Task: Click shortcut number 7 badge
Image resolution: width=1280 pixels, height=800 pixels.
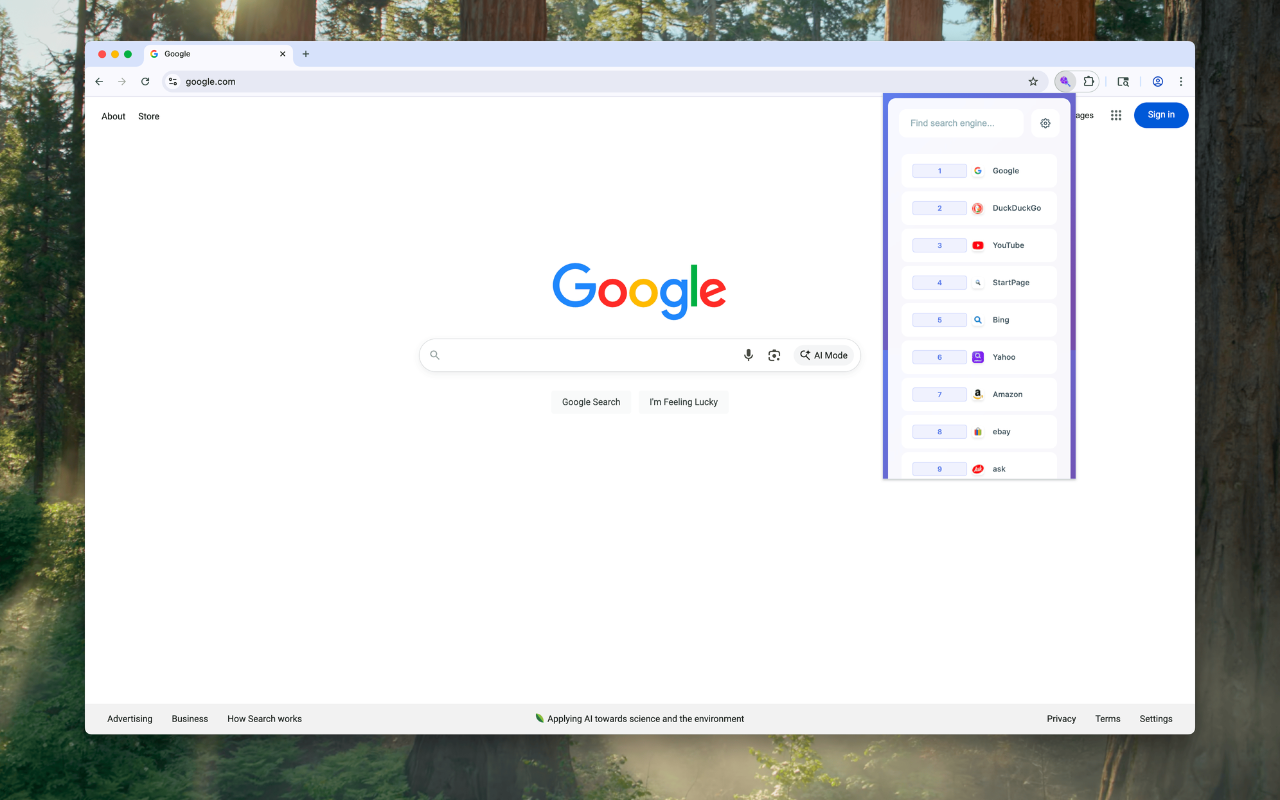Action: tap(939, 395)
